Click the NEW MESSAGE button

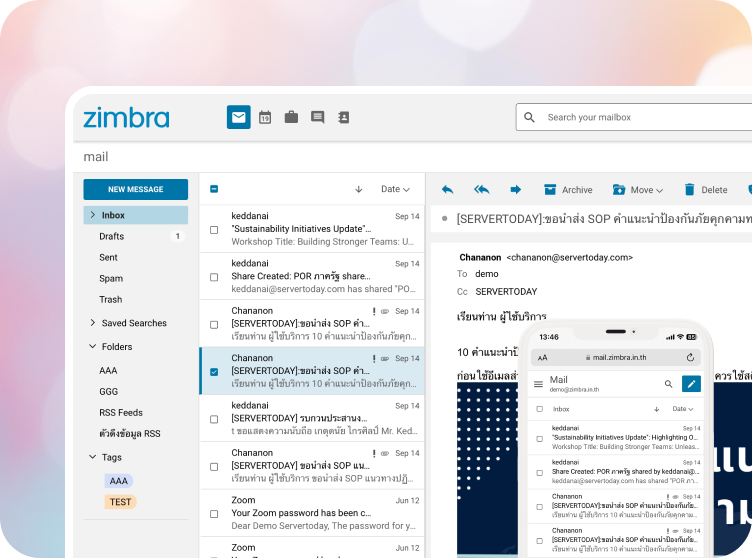coord(136,190)
